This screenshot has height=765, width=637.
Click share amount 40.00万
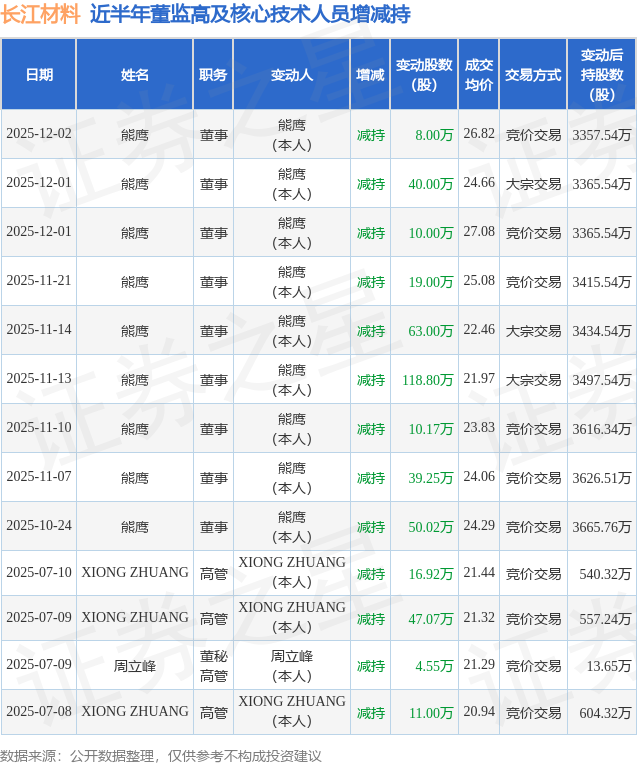tap(431, 184)
